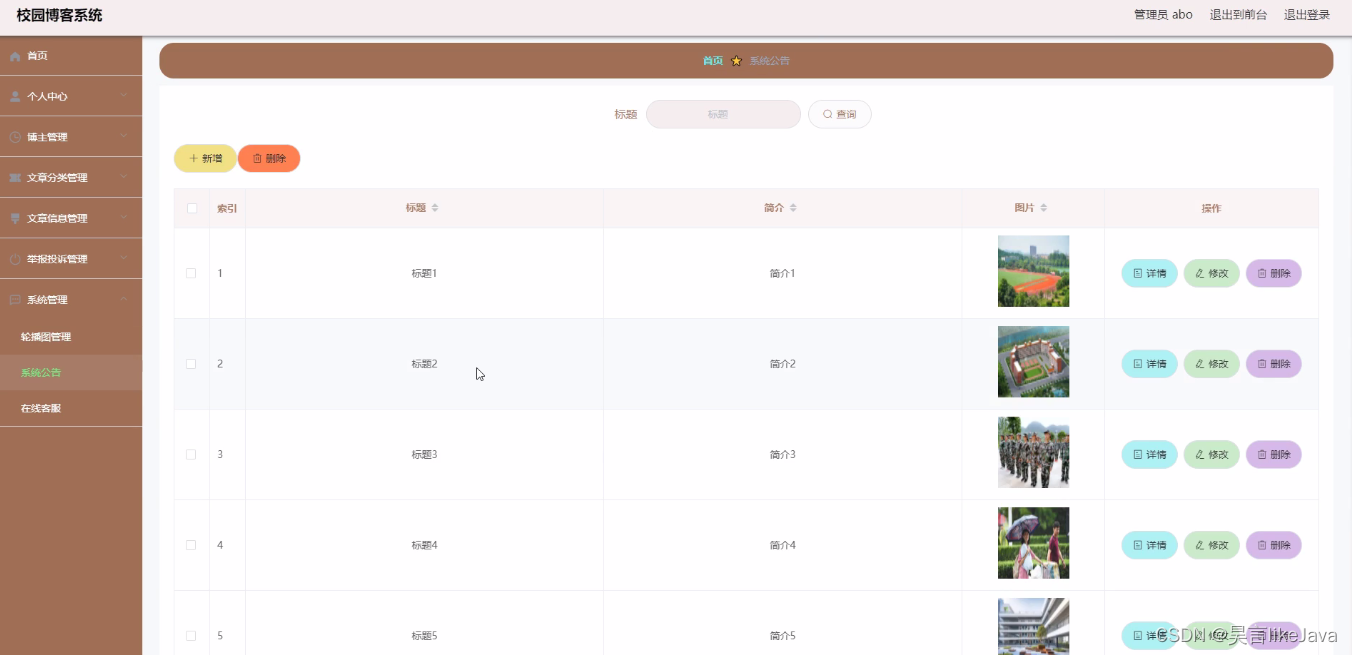Delete row 标题3
The image size is (1352, 655).
1273,455
